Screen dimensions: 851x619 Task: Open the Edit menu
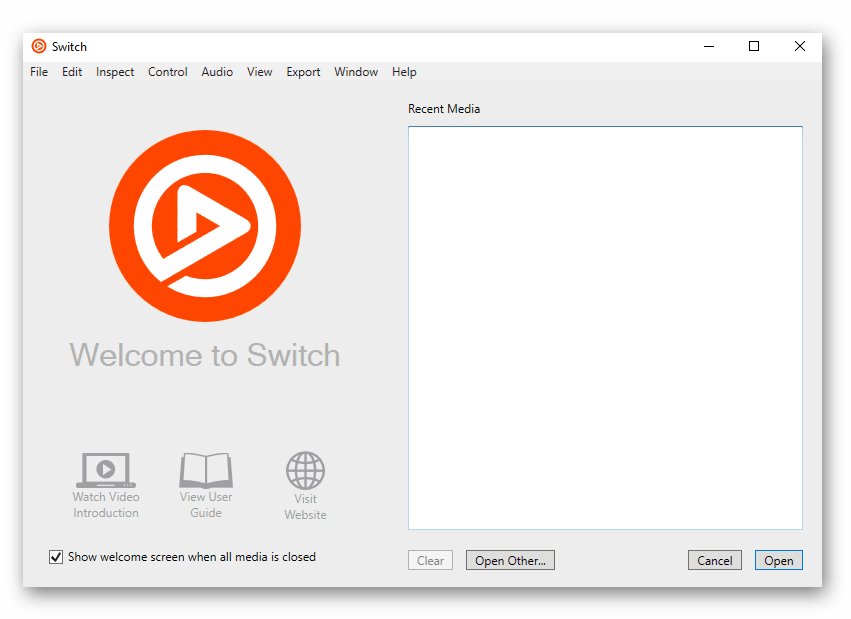(x=72, y=72)
